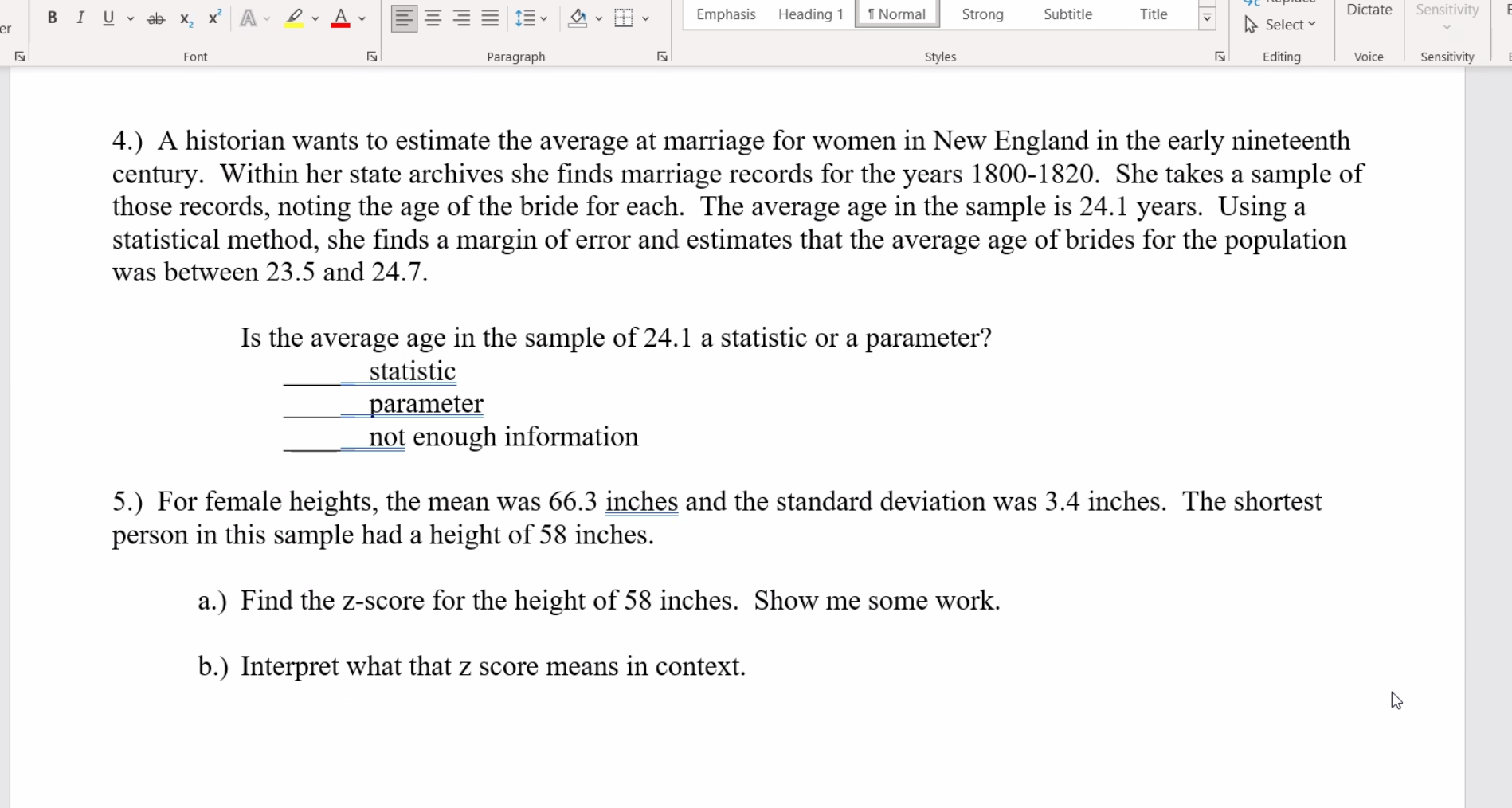Image resolution: width=1512 pixels, height=808 pixels.
Task: Toggle Italic formatting
Action: point(80,18)
